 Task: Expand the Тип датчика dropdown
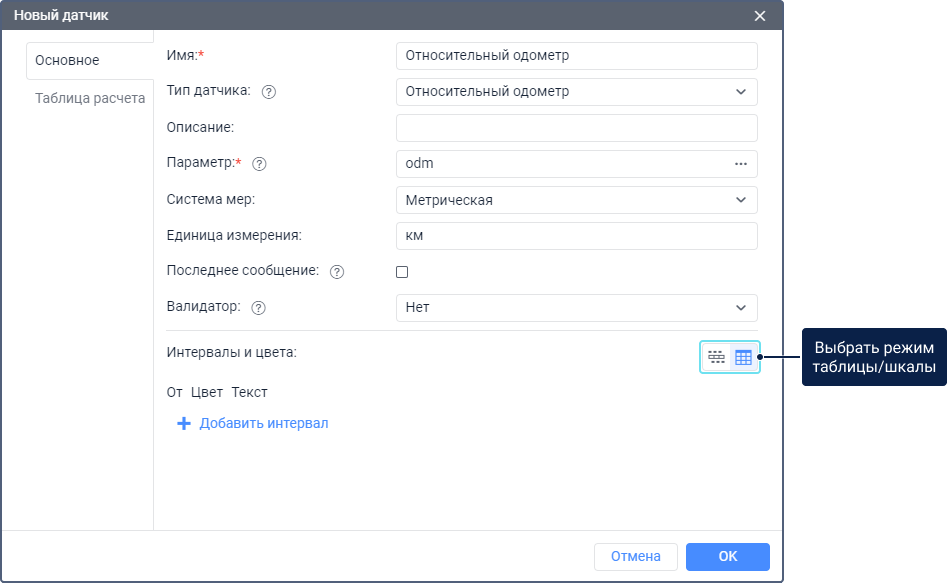[576, 92]
